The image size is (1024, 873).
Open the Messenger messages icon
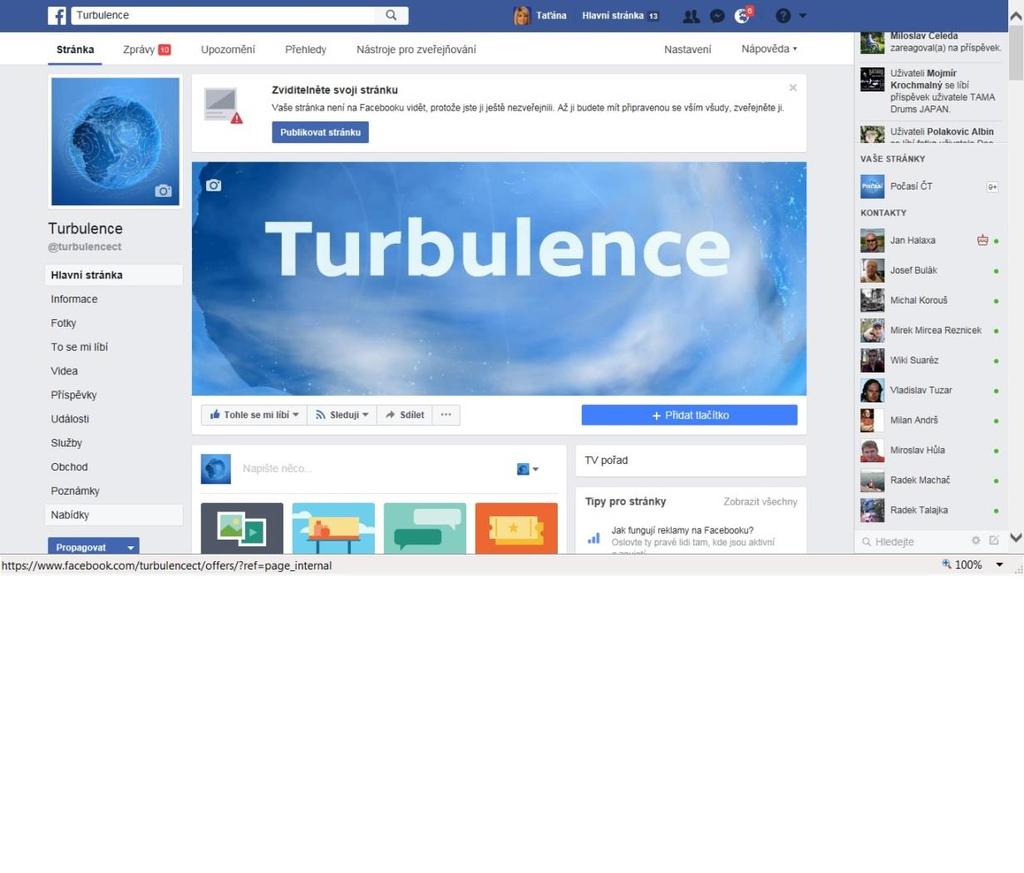click(x=717, y=16)
